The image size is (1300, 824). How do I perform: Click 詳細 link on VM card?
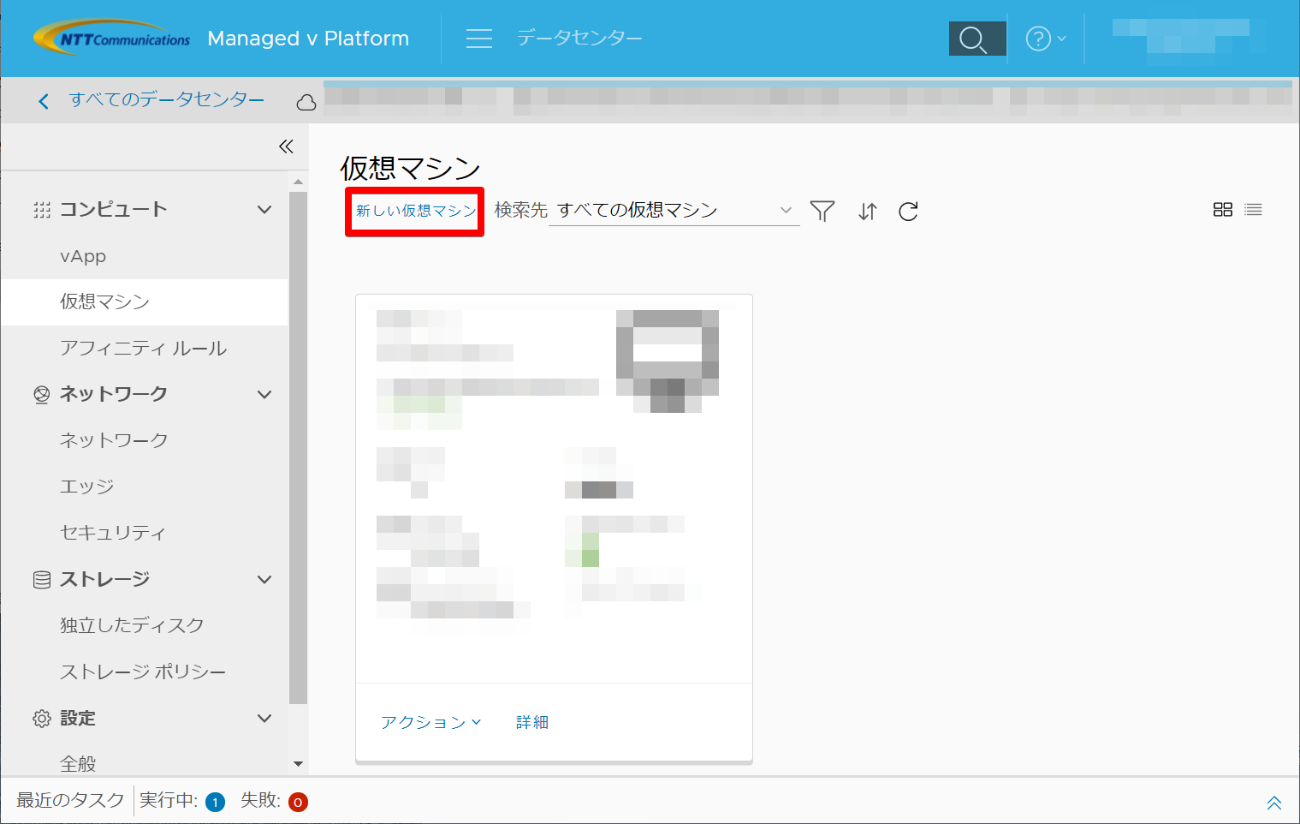[532, 722]
